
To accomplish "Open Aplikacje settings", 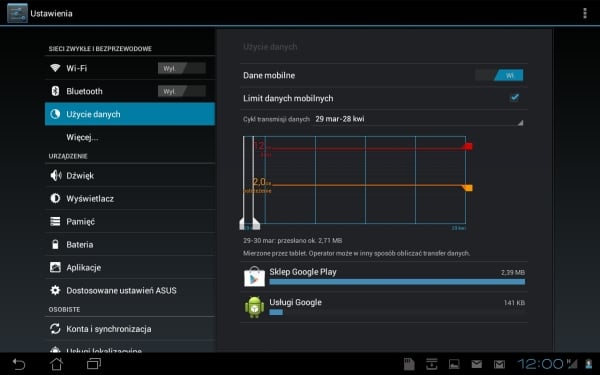I will (130, 267).
